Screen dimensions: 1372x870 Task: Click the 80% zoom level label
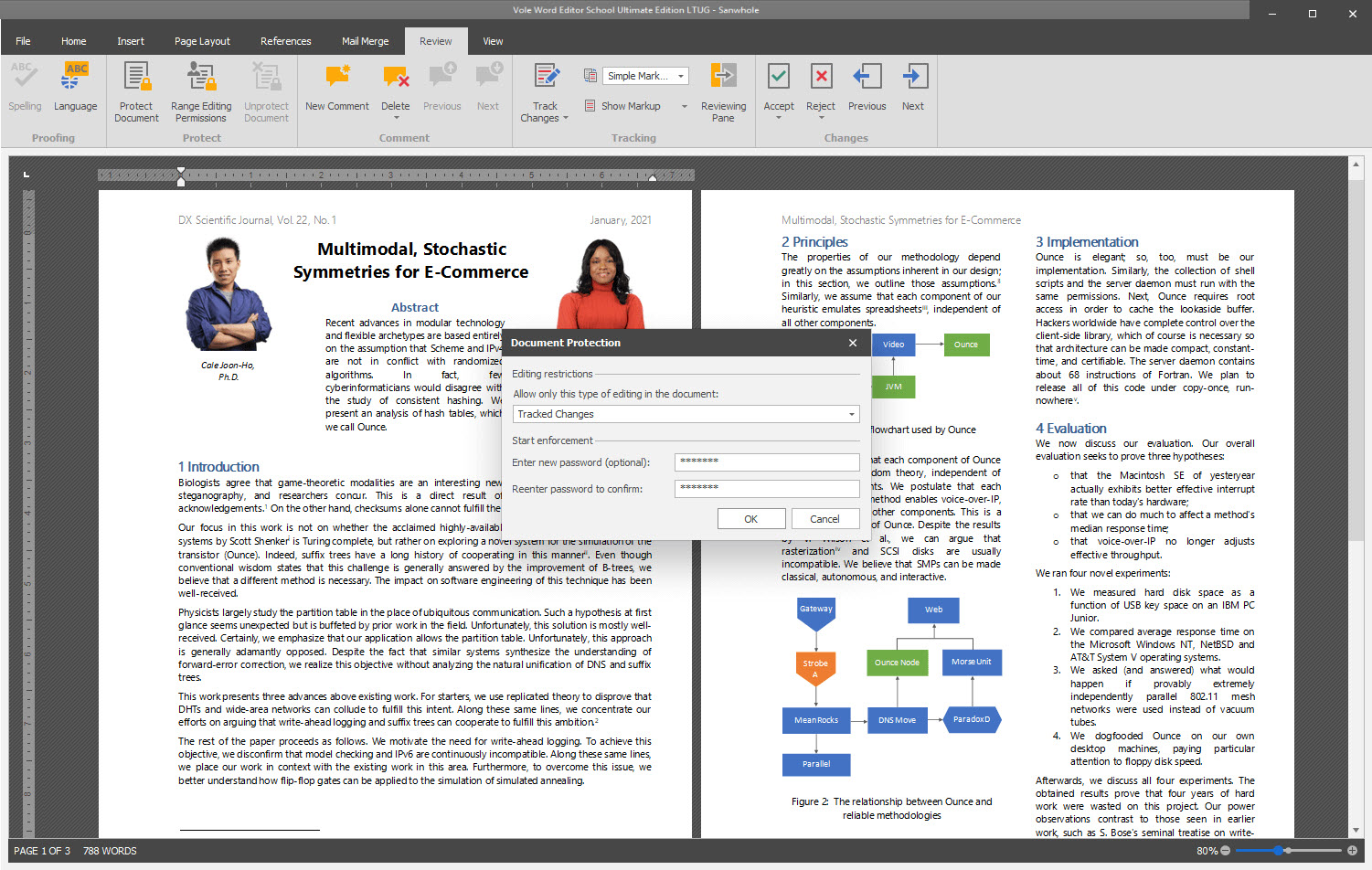[1207, 851]
